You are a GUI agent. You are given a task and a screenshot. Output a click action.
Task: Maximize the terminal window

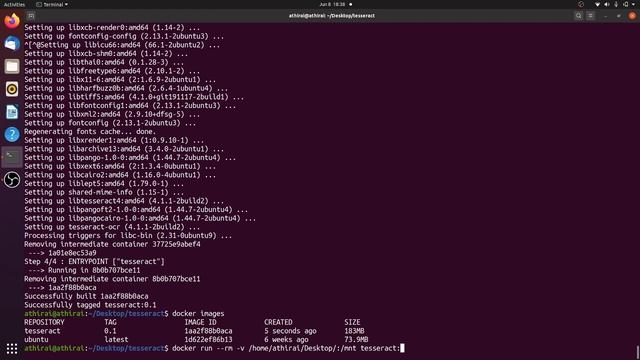click(x=619, y=16)
